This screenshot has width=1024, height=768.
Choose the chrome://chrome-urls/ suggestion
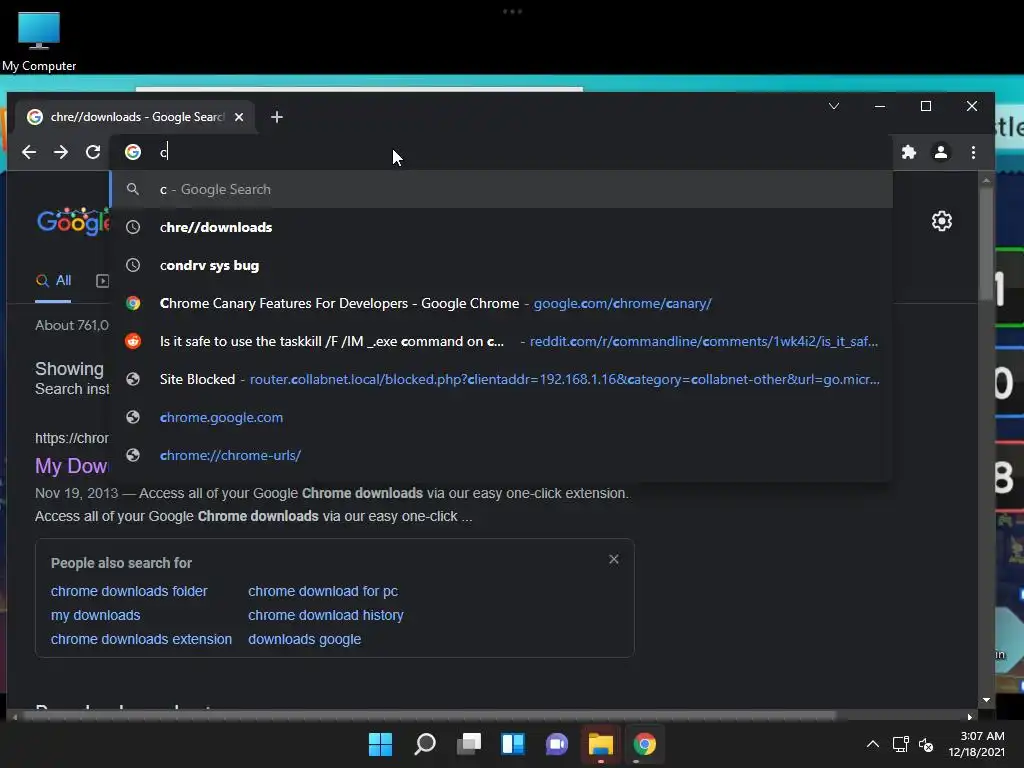point(502,455)
